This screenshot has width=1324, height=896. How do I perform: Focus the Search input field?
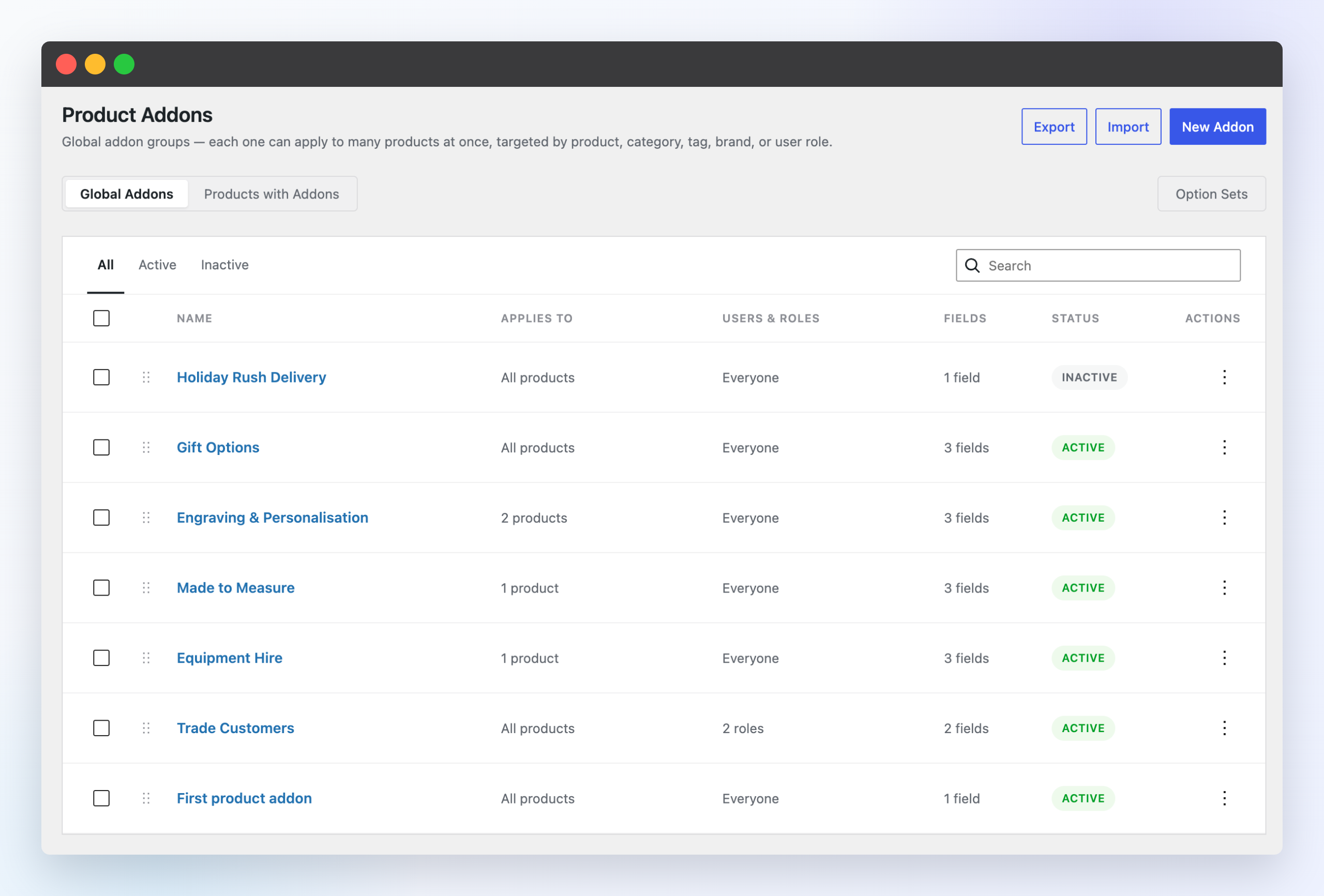(x=1098, y=265)
